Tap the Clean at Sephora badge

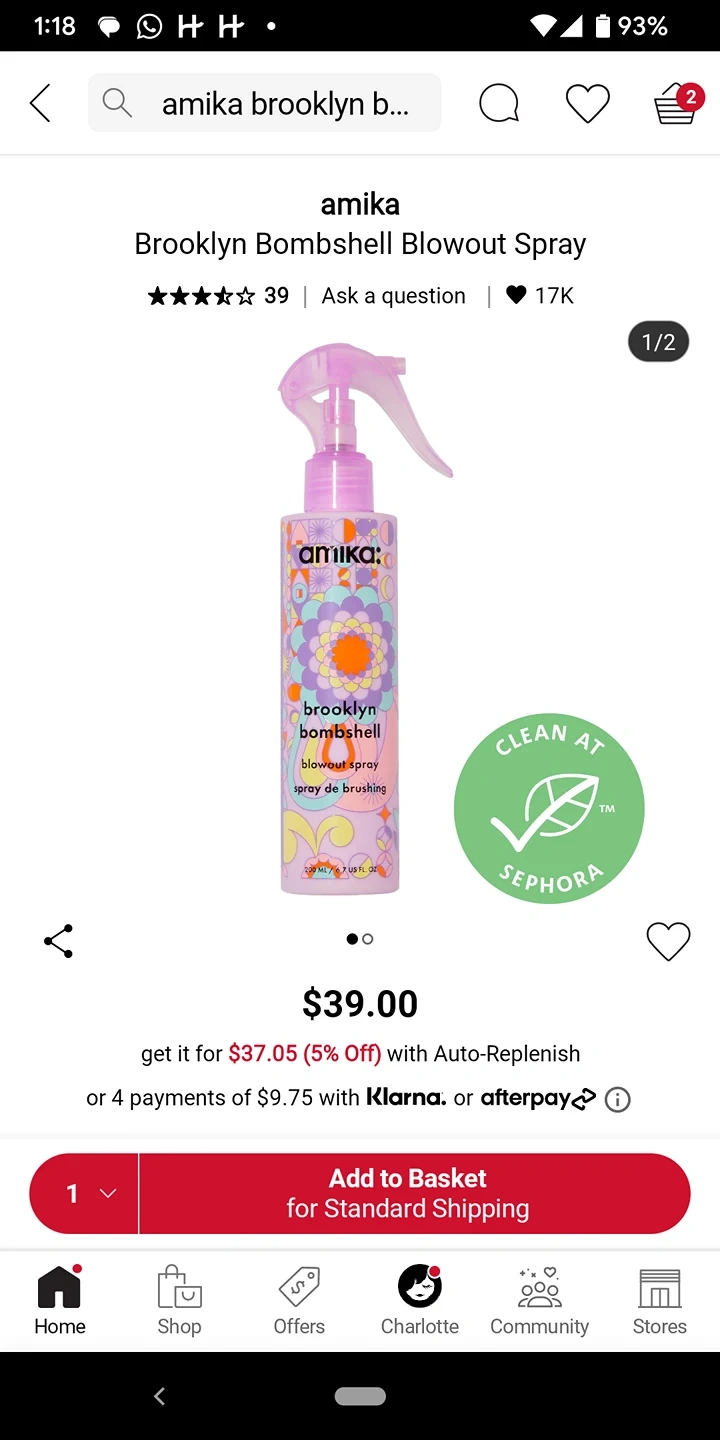(549, 808)
